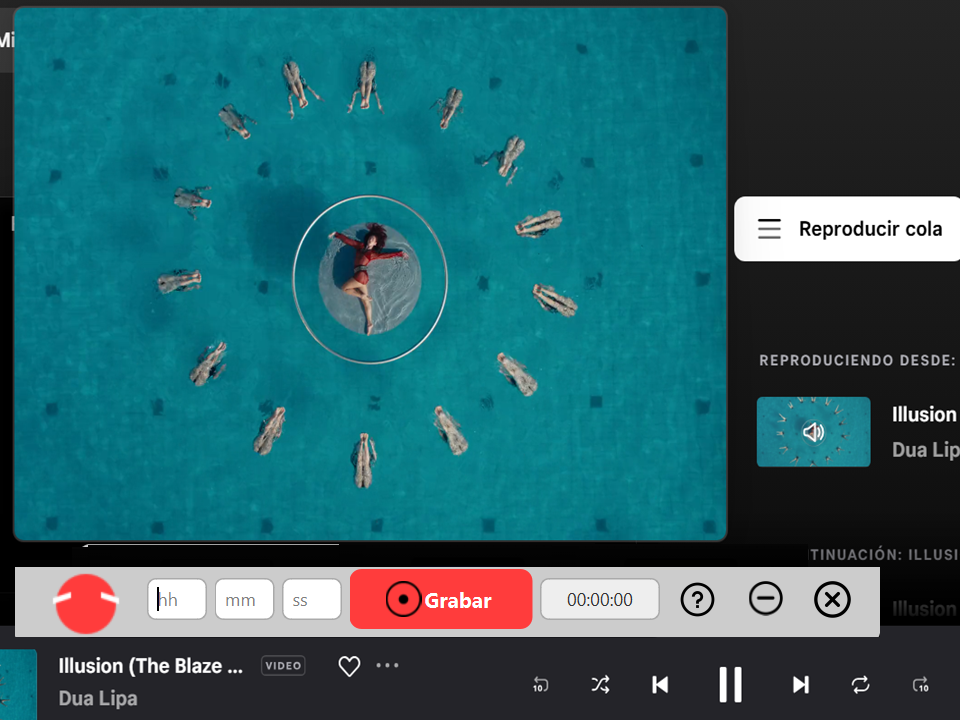This screenshot has width=960, height=720.
Task: Rewind 10 seconds
Action: coord(540,685)
